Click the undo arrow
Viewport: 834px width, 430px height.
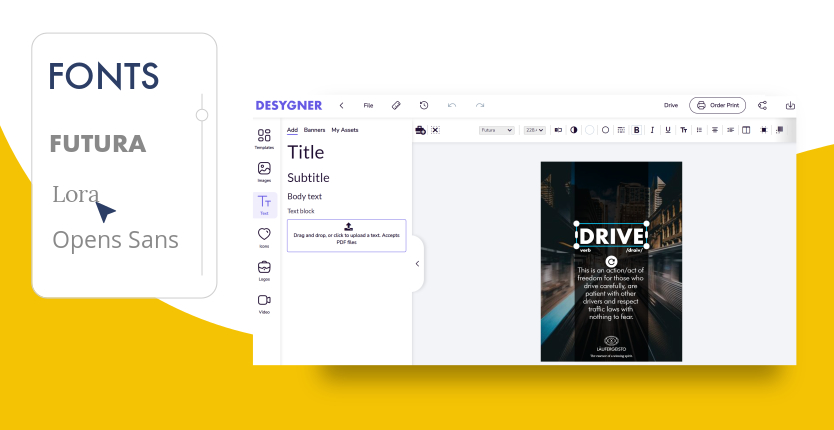coord(452,105)
